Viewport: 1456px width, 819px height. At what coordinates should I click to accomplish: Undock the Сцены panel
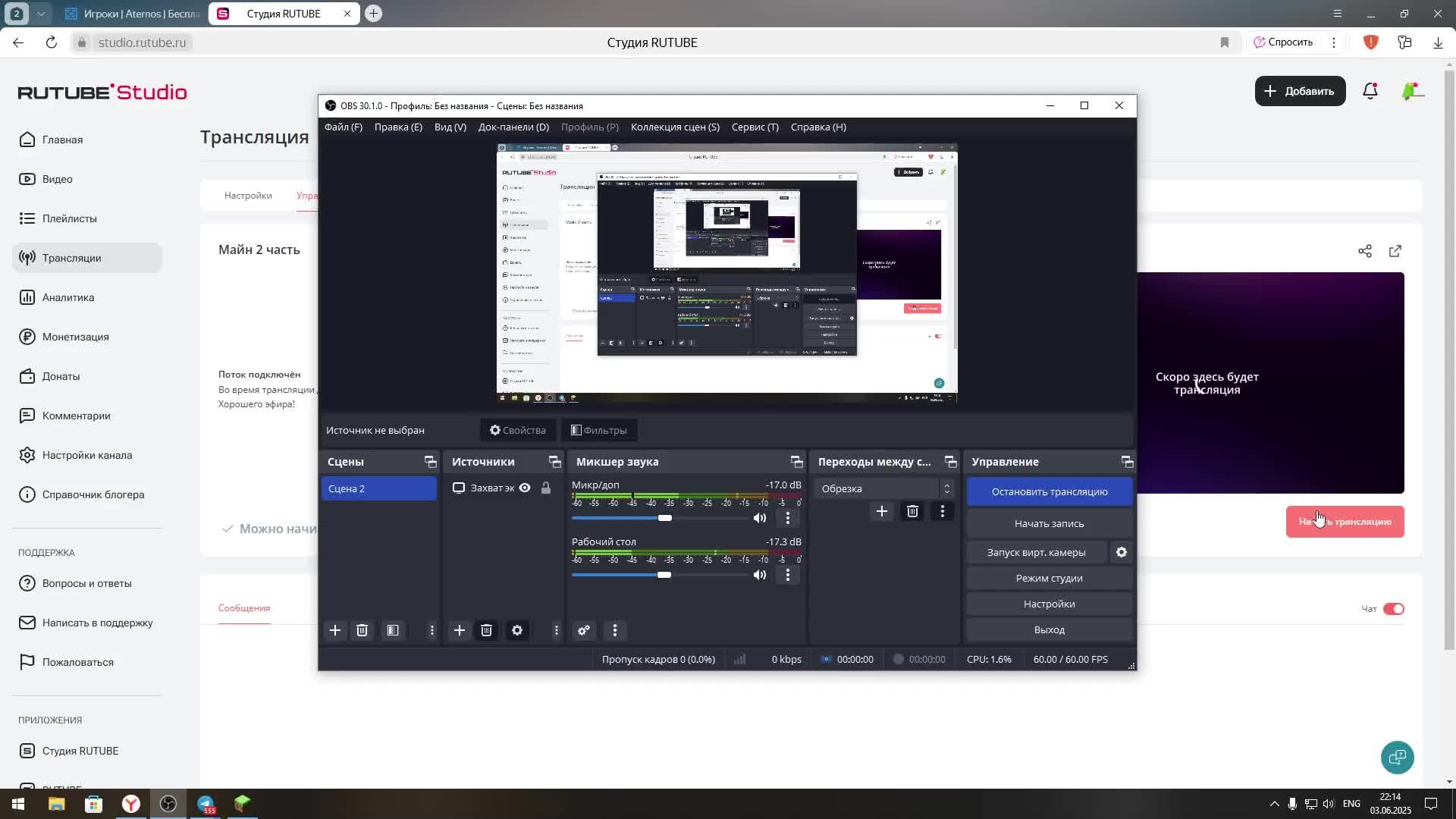(x=431, y=462)
